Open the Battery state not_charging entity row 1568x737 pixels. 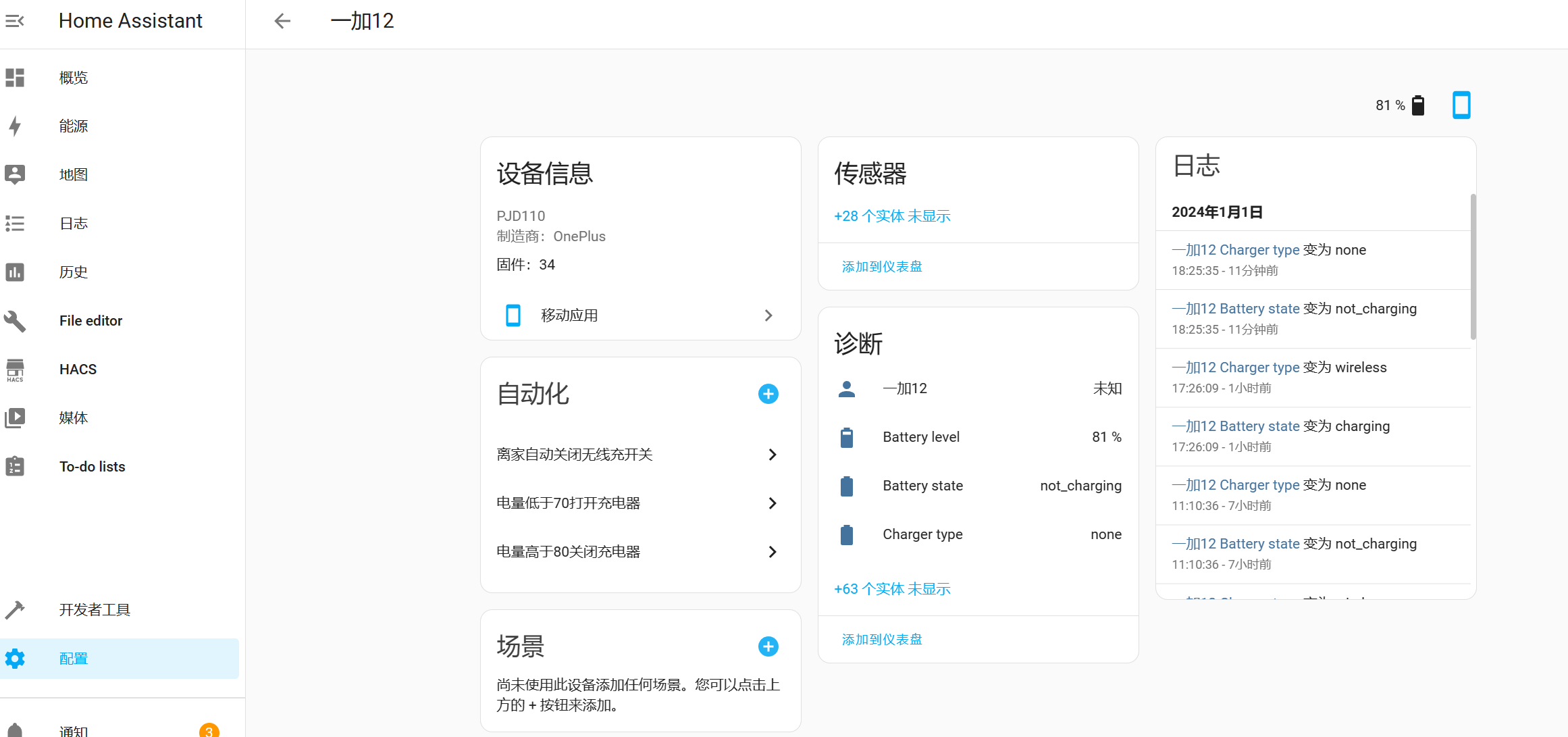pyautogui.click(x=978, y=486)
